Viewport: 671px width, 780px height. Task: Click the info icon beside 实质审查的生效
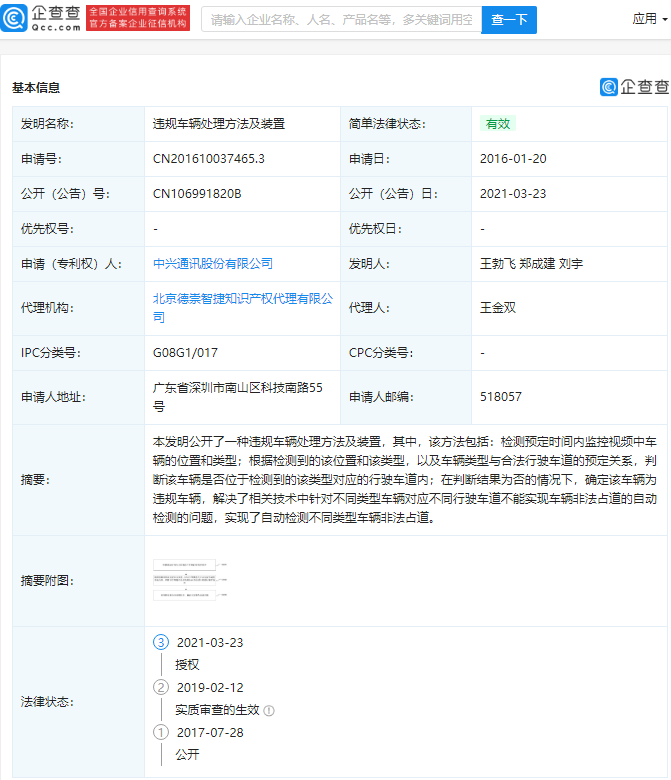tap(269, 711)
